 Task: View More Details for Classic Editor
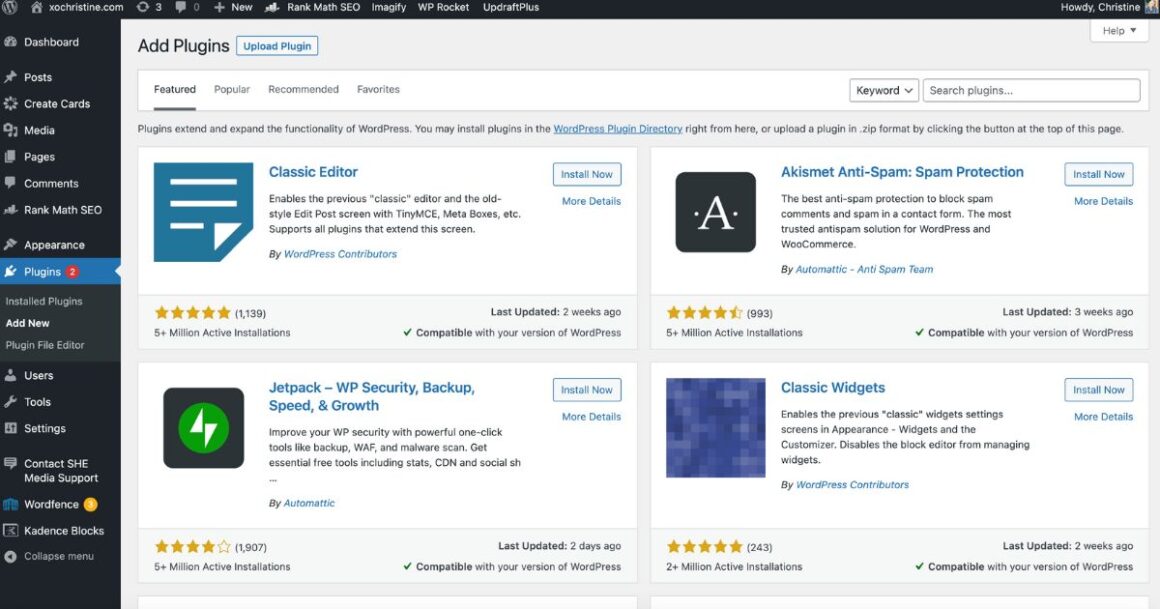[x=591, y=201]
